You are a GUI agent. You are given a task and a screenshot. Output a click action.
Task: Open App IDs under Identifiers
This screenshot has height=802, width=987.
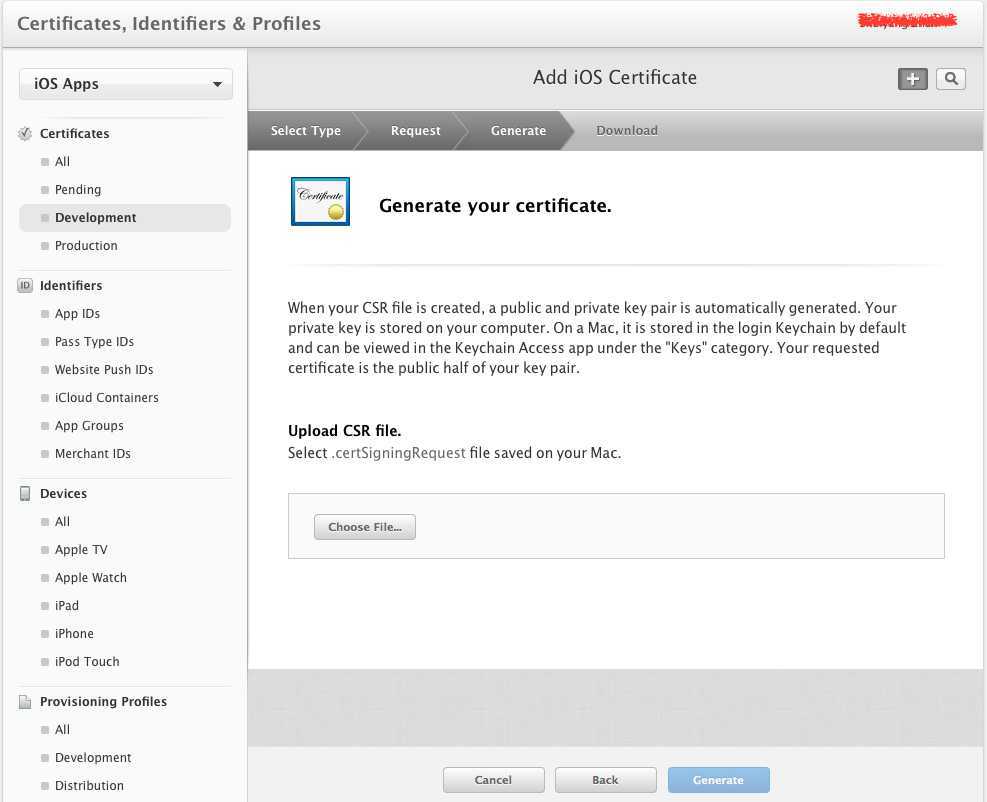(77, 314)
